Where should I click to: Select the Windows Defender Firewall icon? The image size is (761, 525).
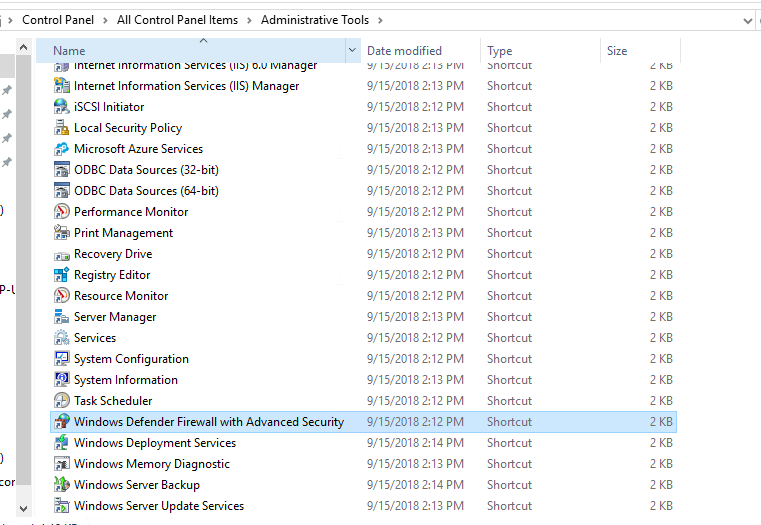tap(62, 422)
